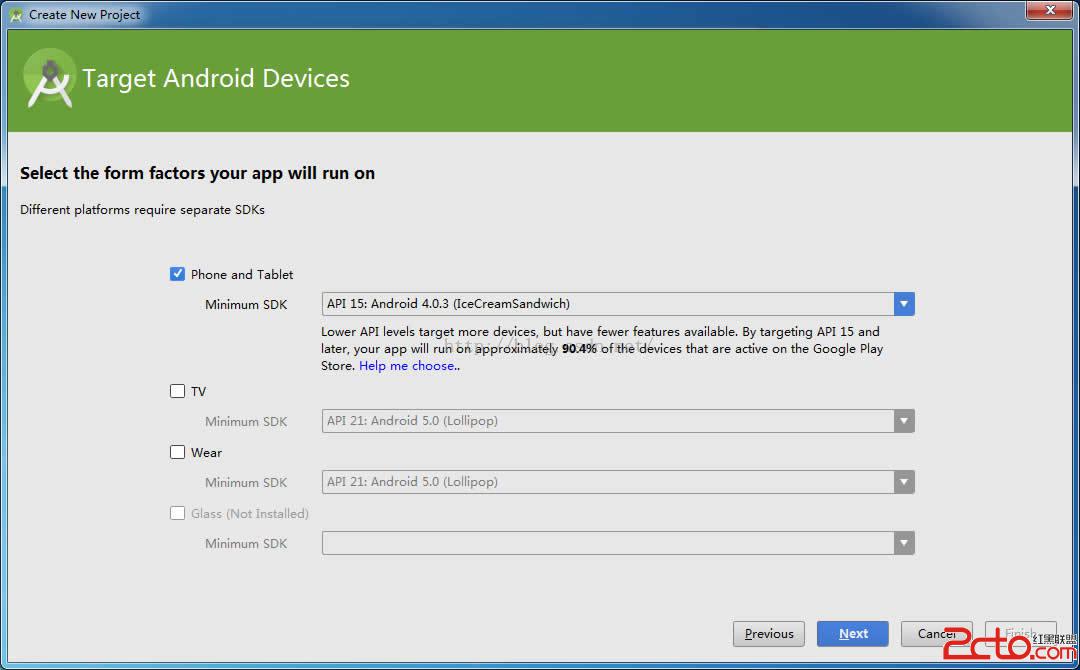Click the Finish button
This screenshot has width=1080, height=670.
click(x=1020, y=633)
